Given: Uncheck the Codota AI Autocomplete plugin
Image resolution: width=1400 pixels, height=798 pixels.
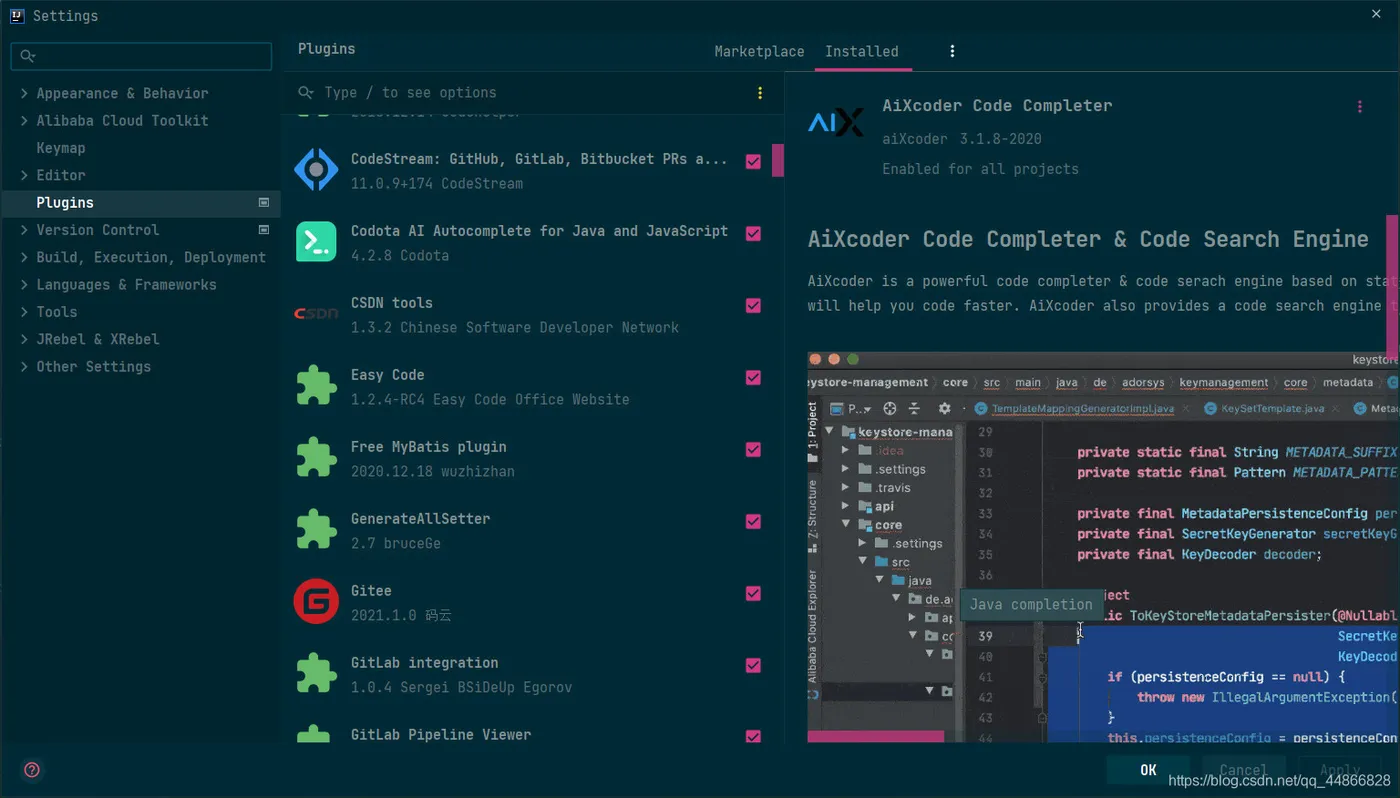Looking at the screenshot, I should coord(753,233).
